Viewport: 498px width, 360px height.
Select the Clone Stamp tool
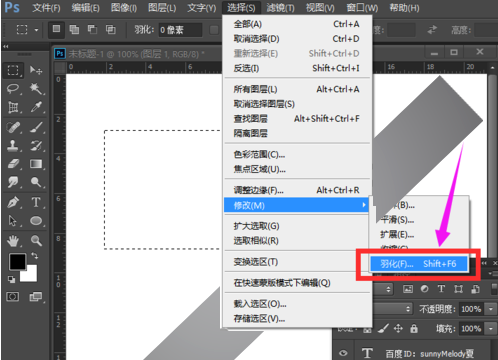coord(13,146)
